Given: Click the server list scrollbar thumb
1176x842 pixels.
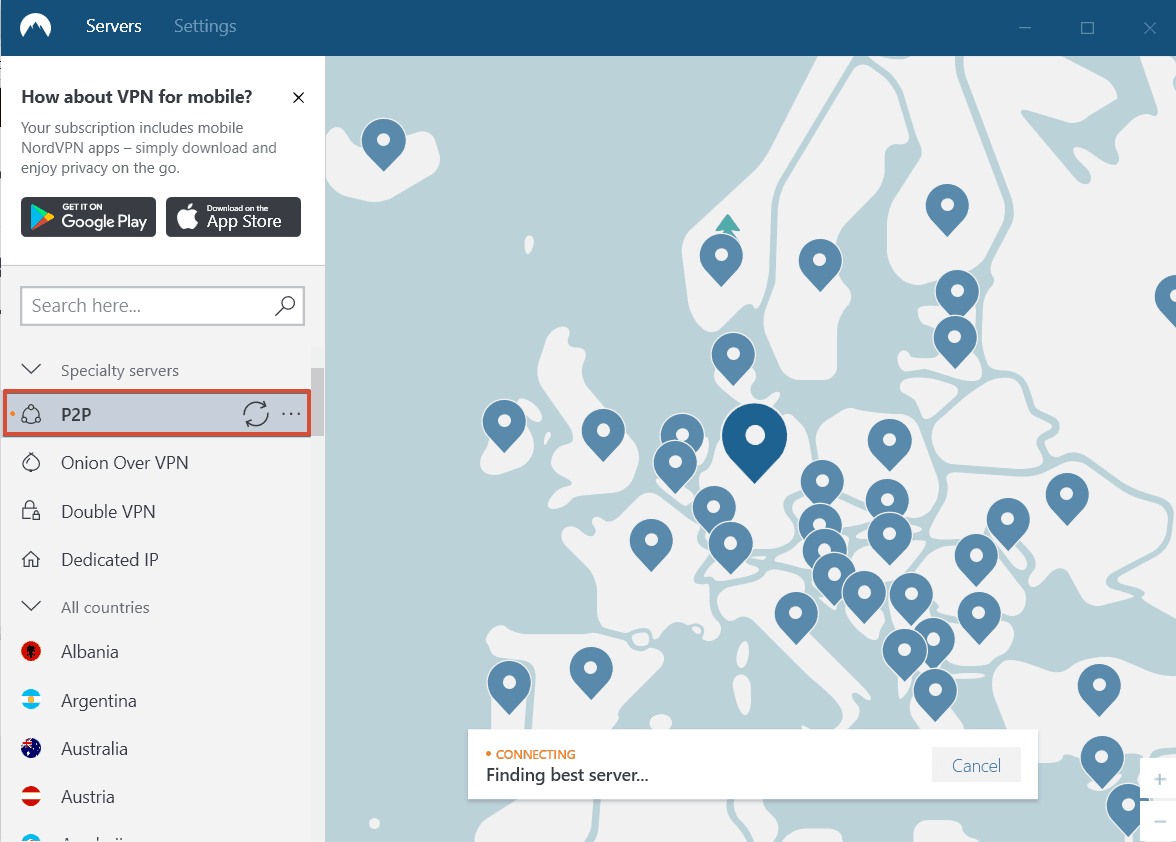Looking at the screenshot, I should click(317, 401).
